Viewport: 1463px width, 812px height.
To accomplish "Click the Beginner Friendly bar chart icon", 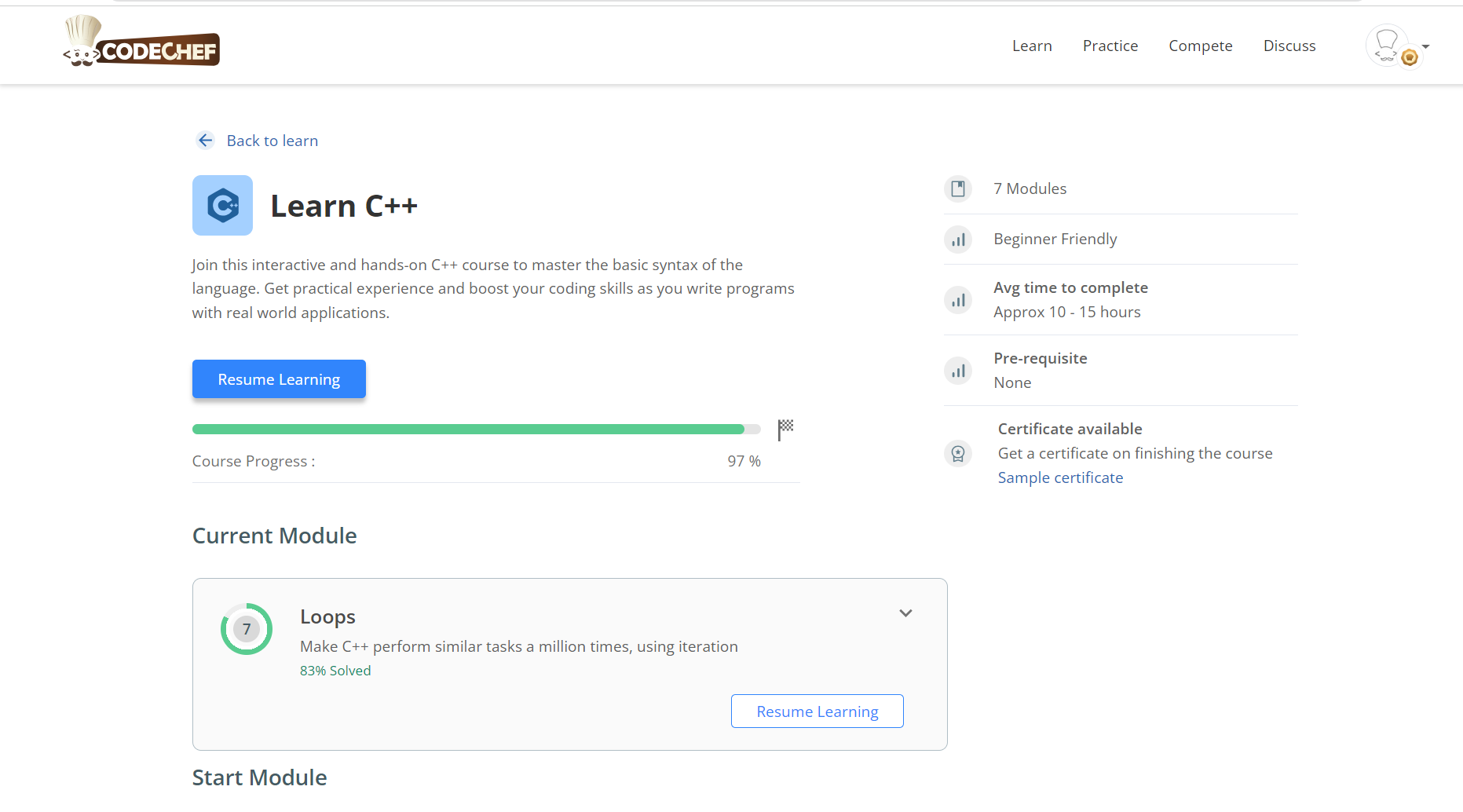I will coord(958,240).
